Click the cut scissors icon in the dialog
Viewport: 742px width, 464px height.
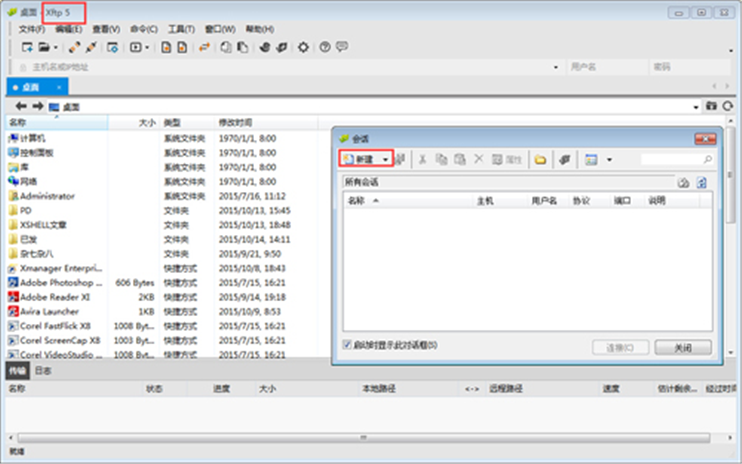423,159
